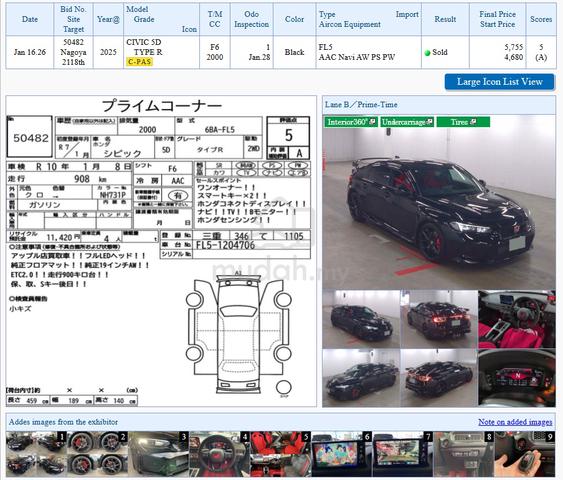
Task: Click the Odo Inspection column header
Action: [x=251, y=19]
